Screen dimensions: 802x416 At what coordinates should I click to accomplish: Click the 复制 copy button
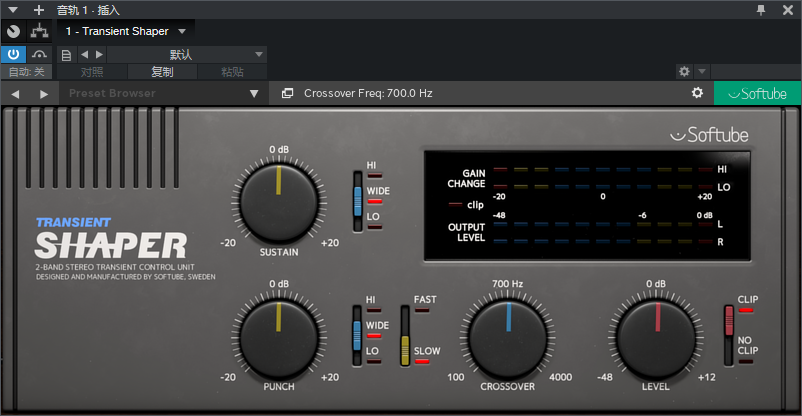(162, 72)
